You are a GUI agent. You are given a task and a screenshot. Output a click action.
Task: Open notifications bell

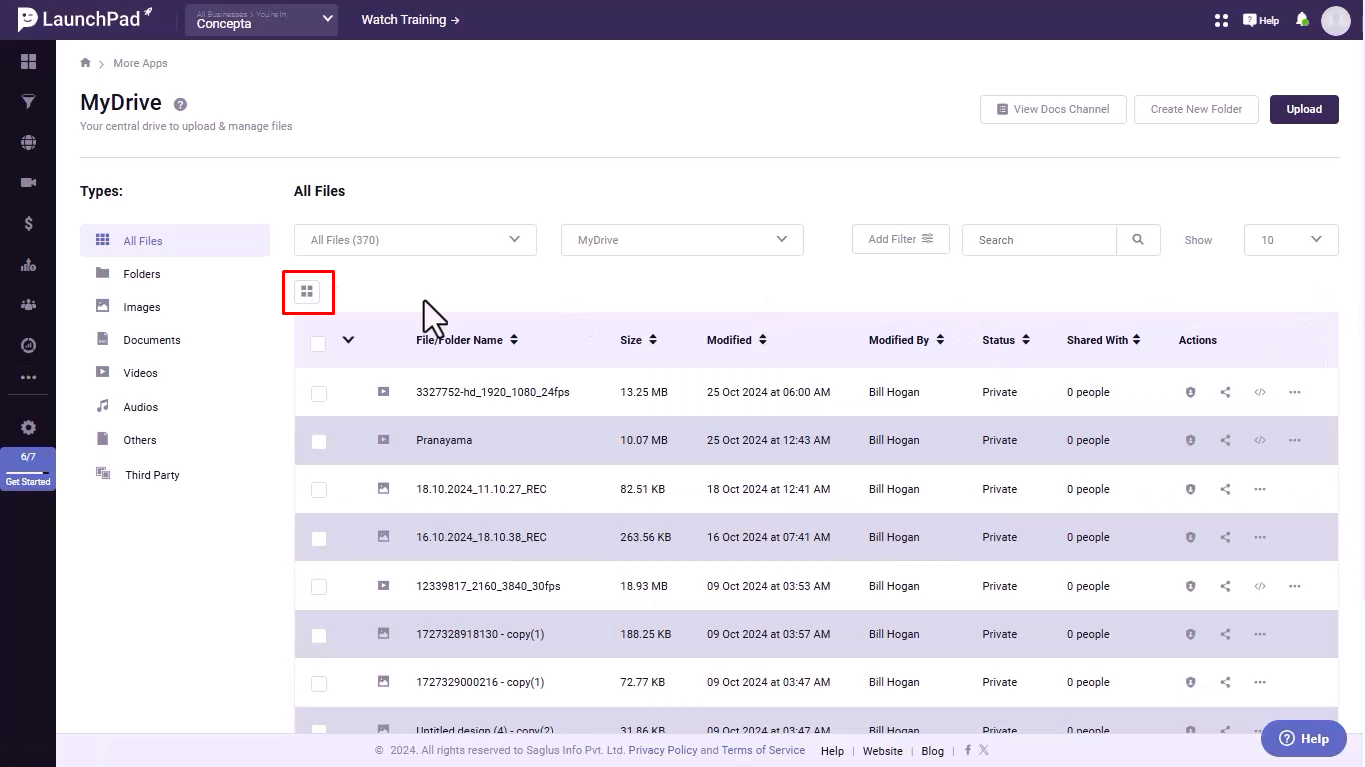coord(1302,20)
